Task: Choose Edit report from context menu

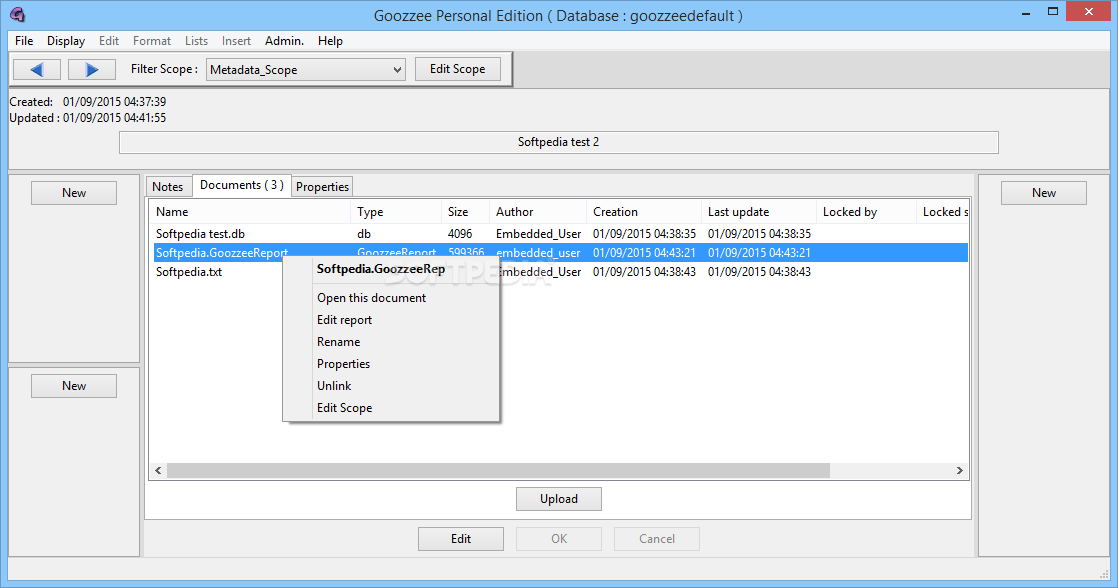Action: point(344,320)
